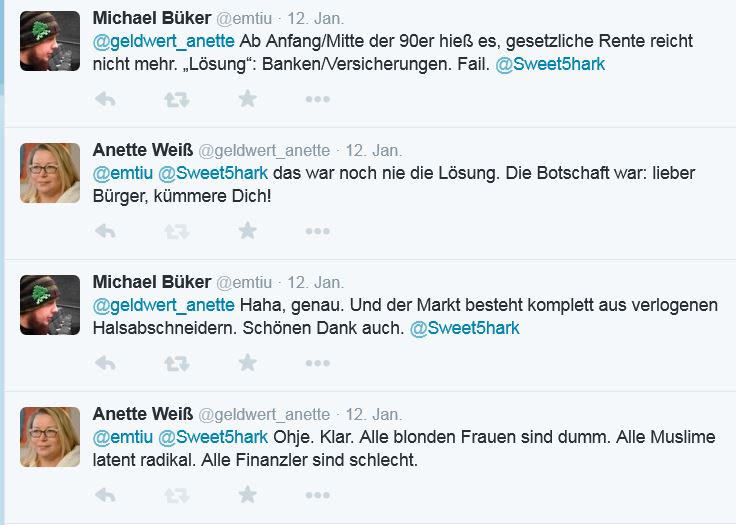Screen dimensions: 736x525
Task: Open the 12. Jan. timestamp on last tweet
Action: click(x=374, y=415)
